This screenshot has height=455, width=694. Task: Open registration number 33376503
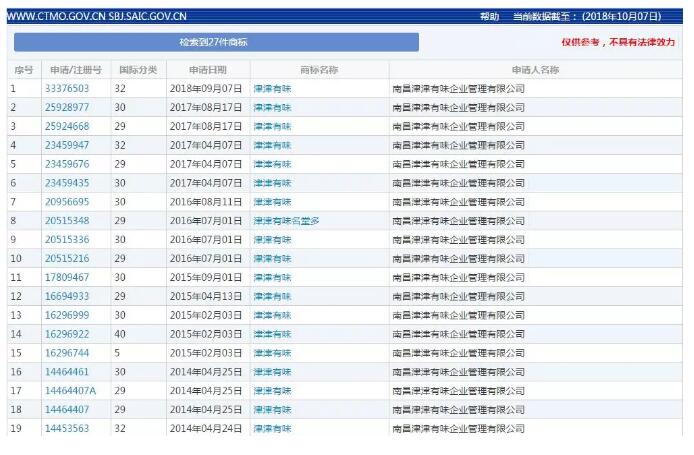(x=67, y=89)
